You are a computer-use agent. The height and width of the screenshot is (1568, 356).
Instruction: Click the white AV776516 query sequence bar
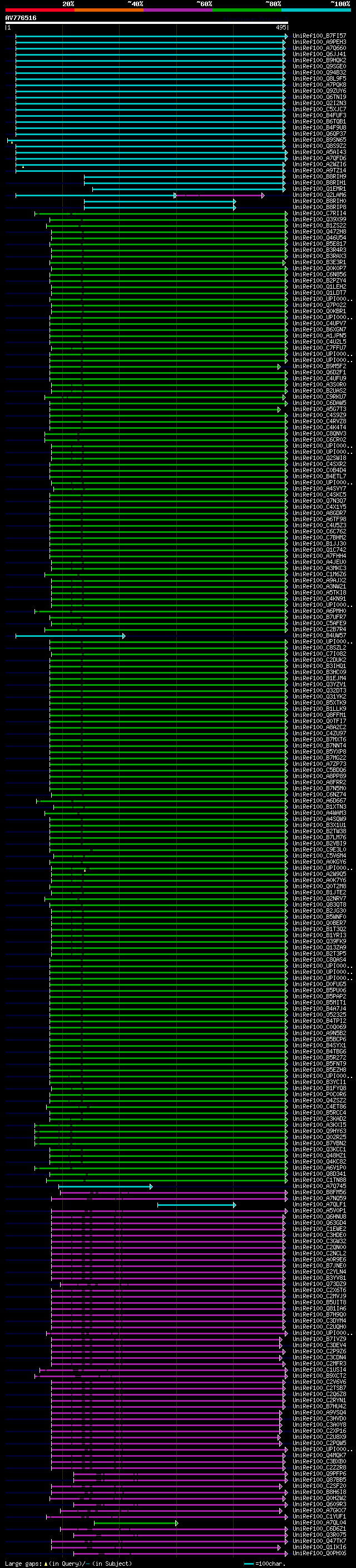(147, 22)
